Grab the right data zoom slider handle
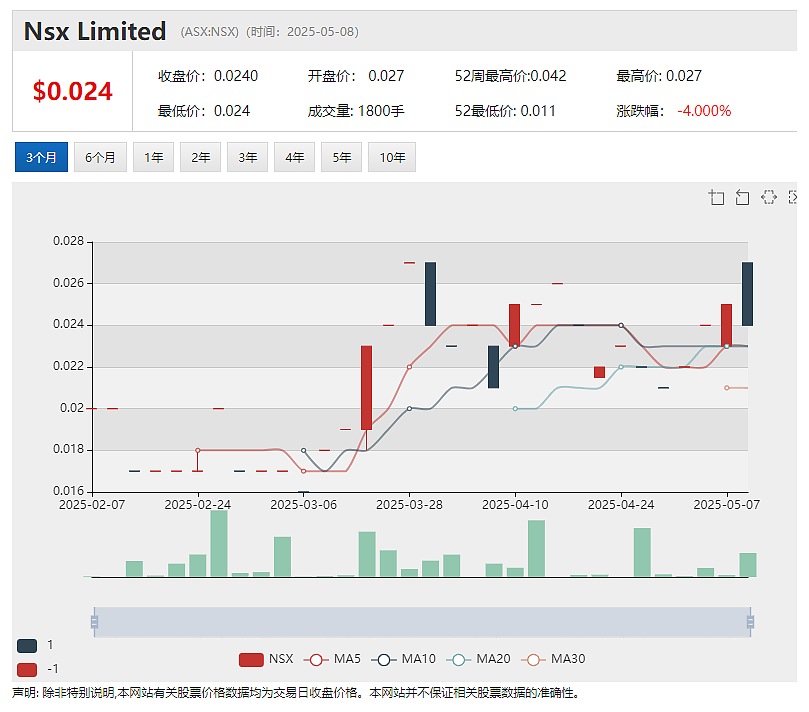The width and height of the screenshot is (809, 712). [x=750, y=622]
